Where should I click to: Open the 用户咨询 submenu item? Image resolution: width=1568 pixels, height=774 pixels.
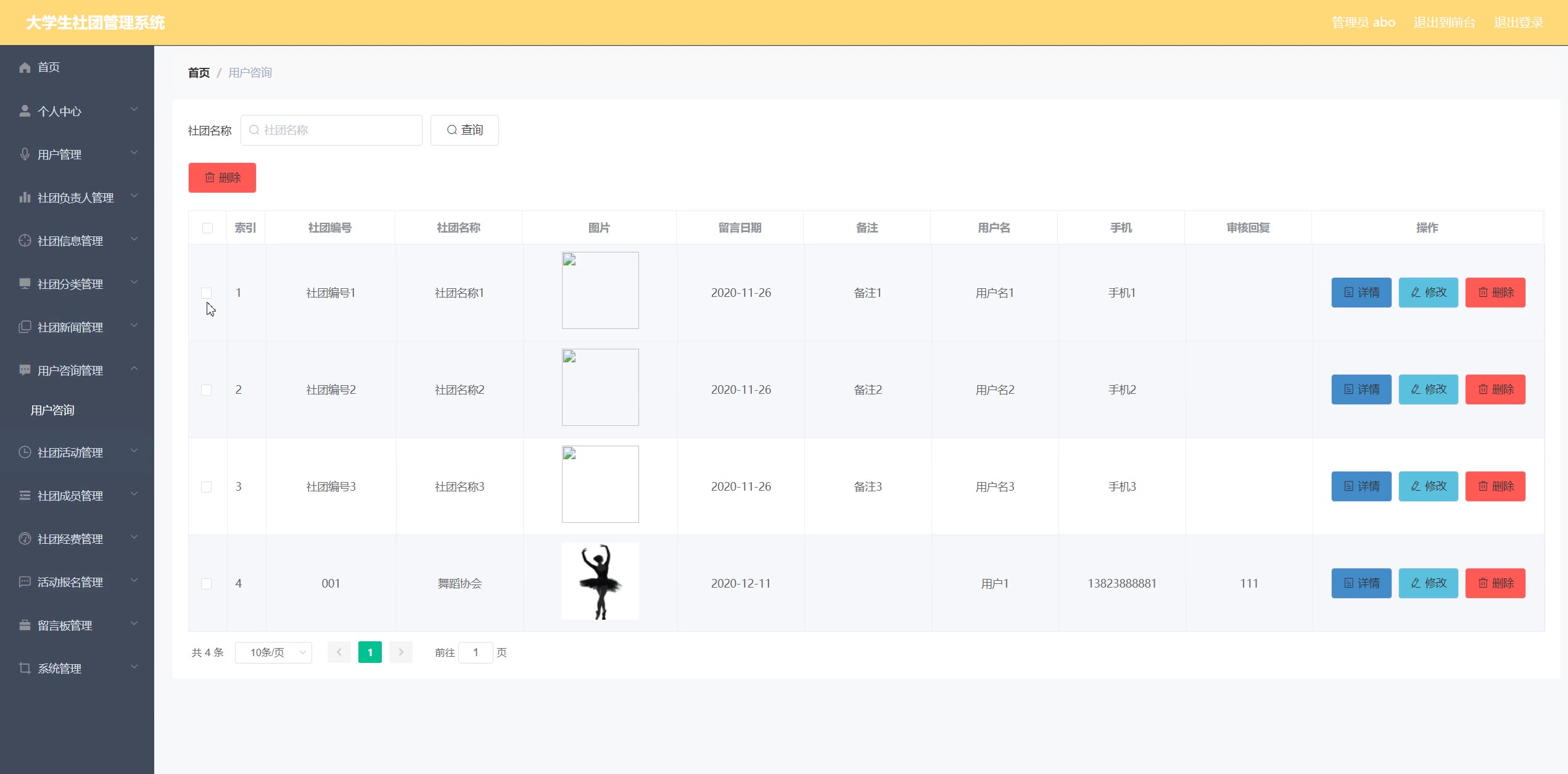53,410
